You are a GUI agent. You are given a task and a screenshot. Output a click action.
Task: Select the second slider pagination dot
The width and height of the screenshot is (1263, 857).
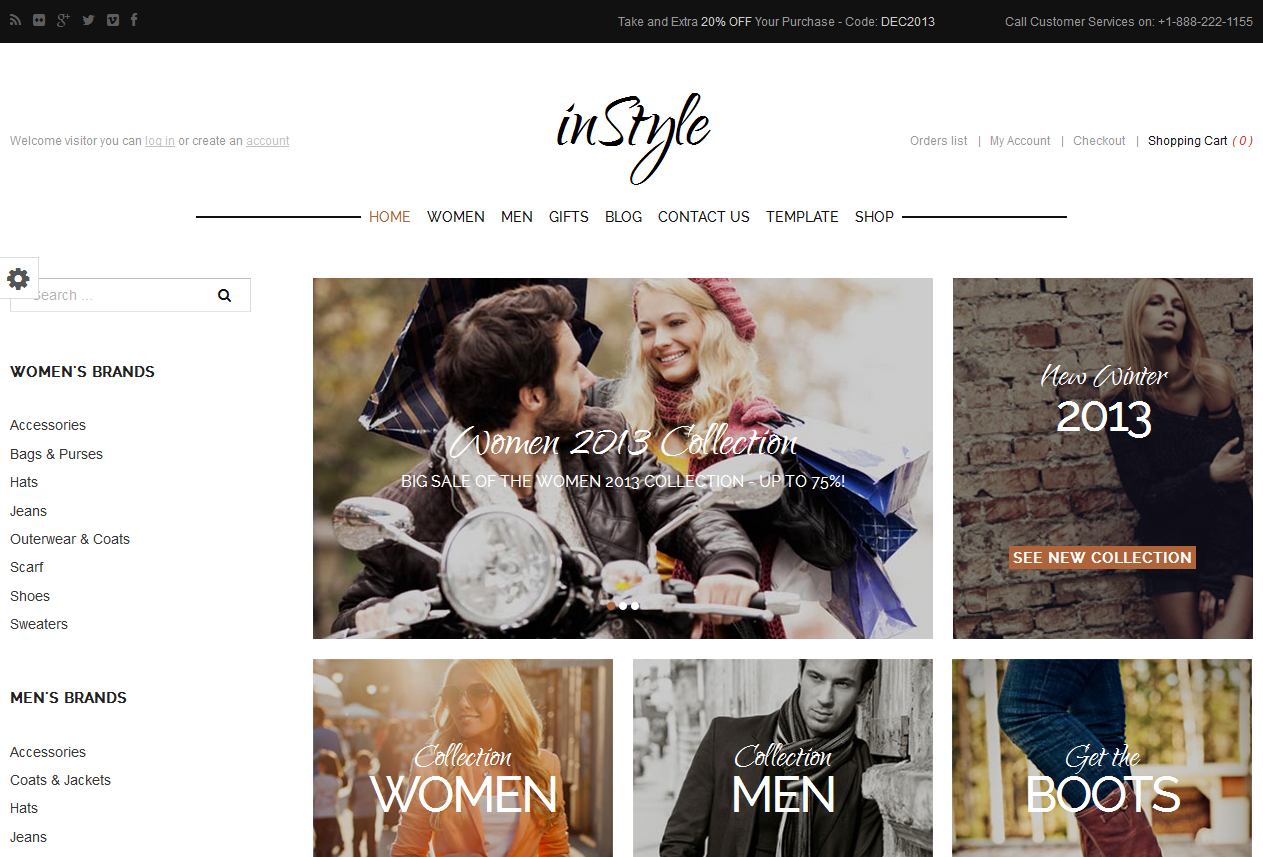[x=623, y=605]
